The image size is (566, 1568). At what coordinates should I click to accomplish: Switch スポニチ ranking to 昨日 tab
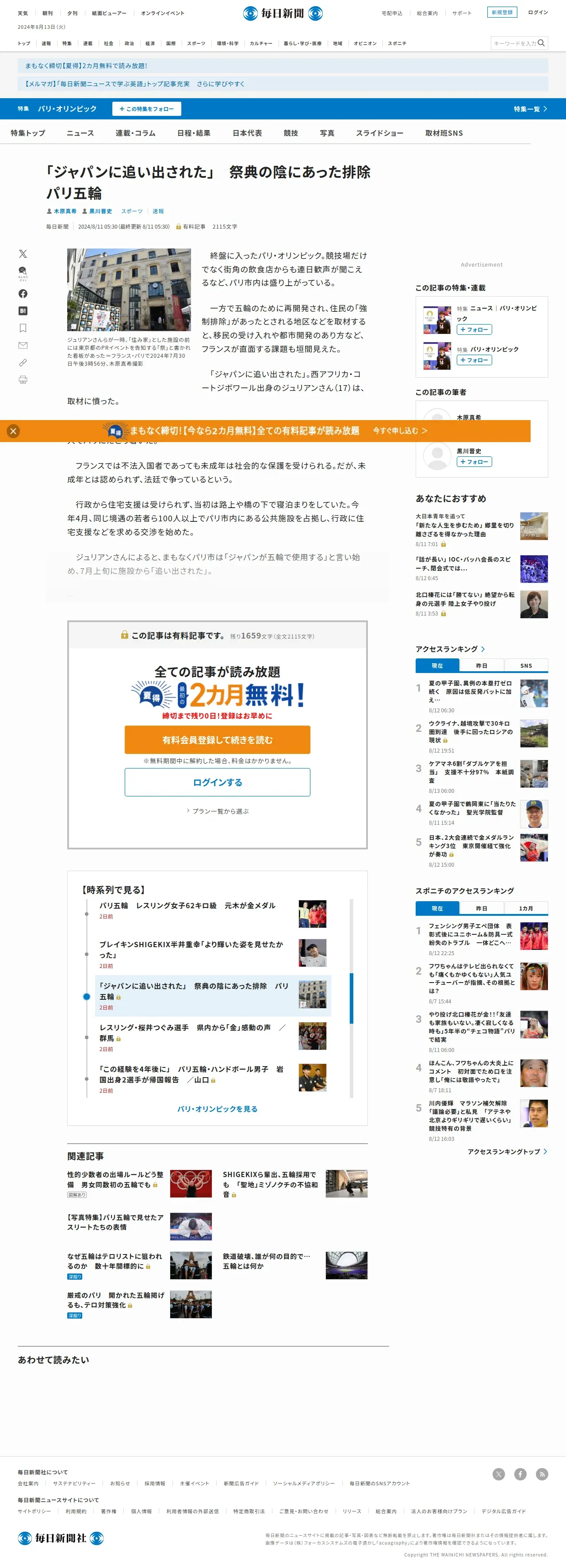[482, 908]
